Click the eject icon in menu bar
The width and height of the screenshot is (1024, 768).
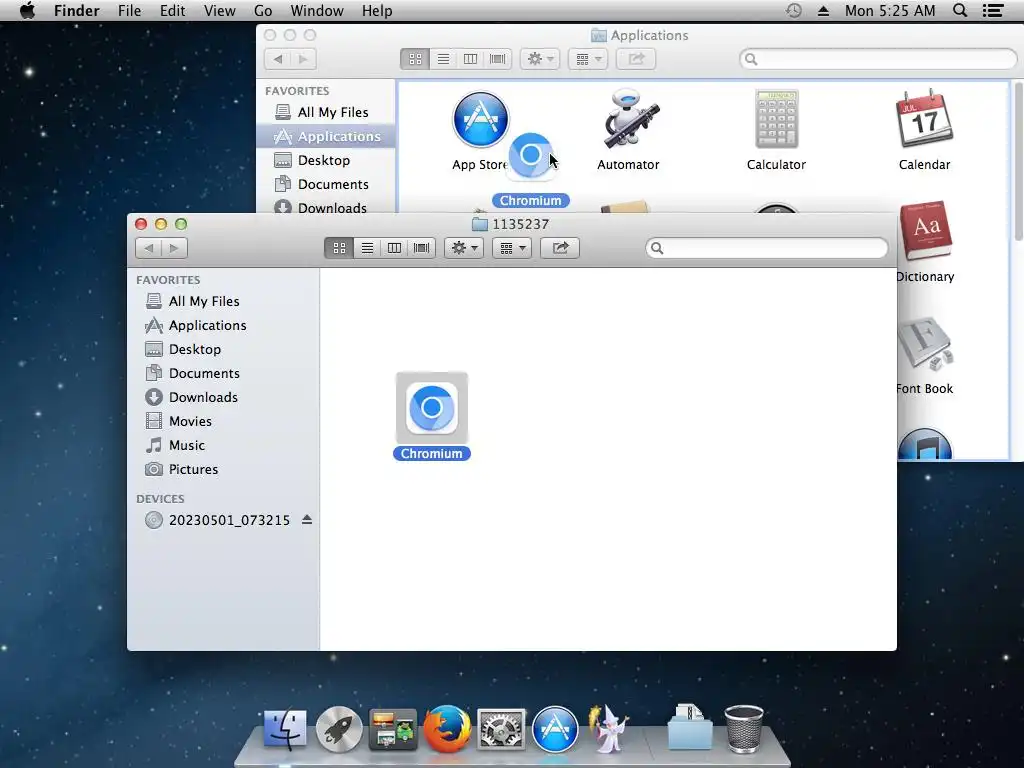[824, 11]
